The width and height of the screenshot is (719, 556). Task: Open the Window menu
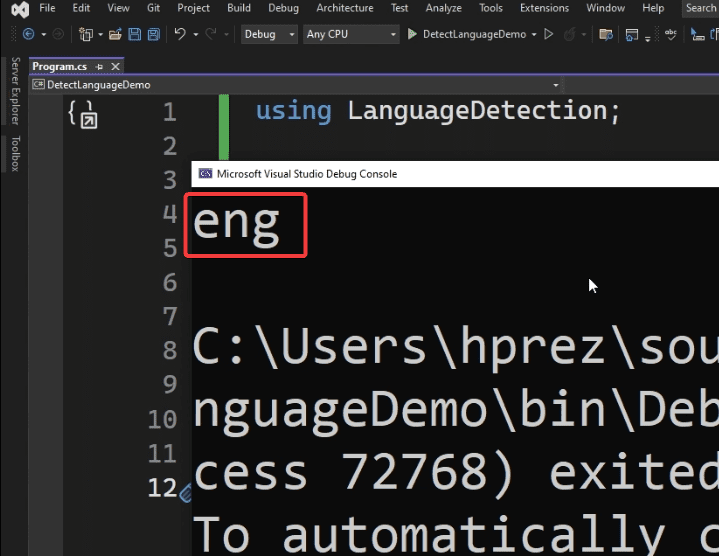tap(605, 8)
